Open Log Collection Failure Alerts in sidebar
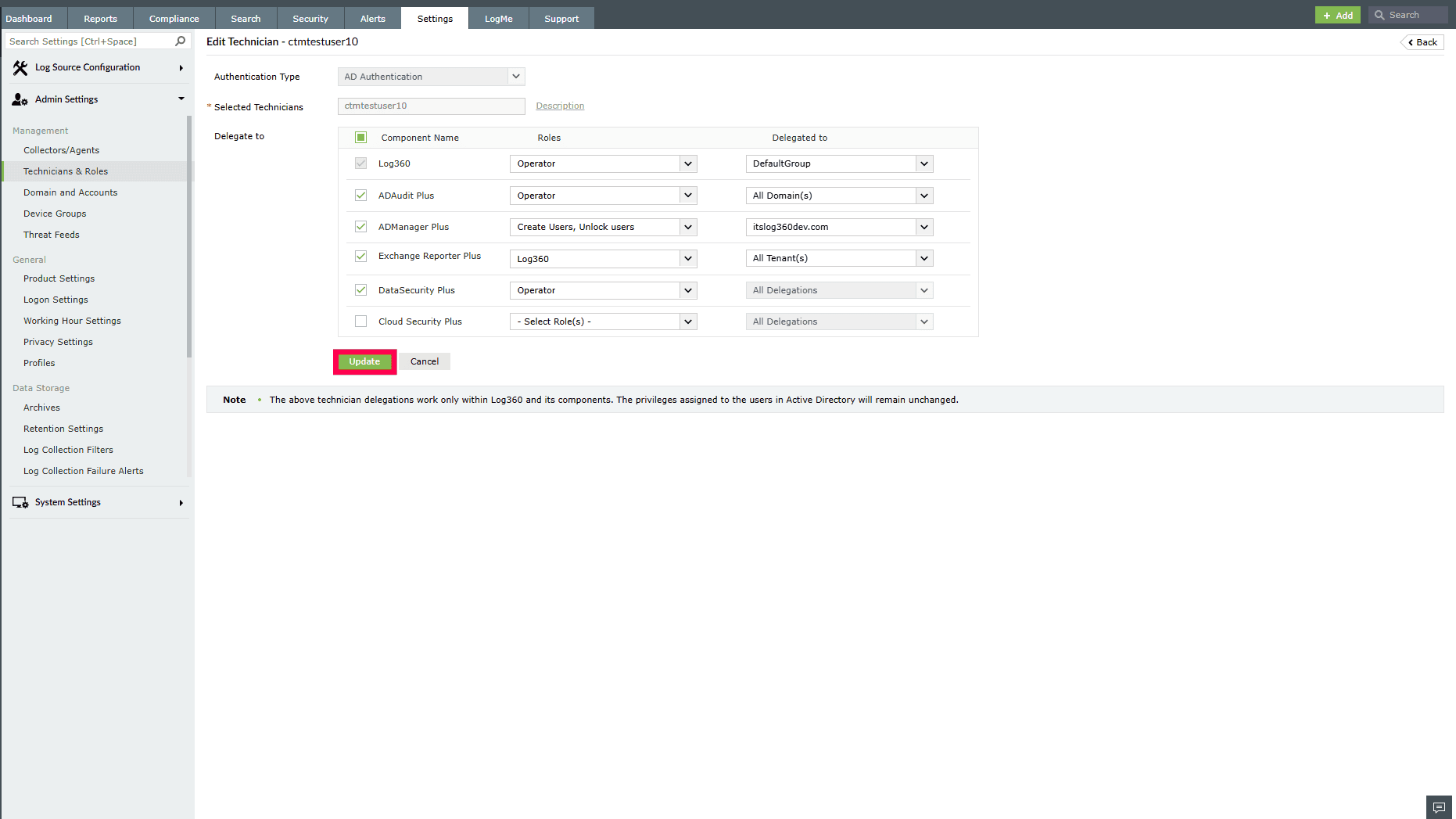The height and width of the screenshot is (819, 1456). pyautogui.click(x=84, y=471)
